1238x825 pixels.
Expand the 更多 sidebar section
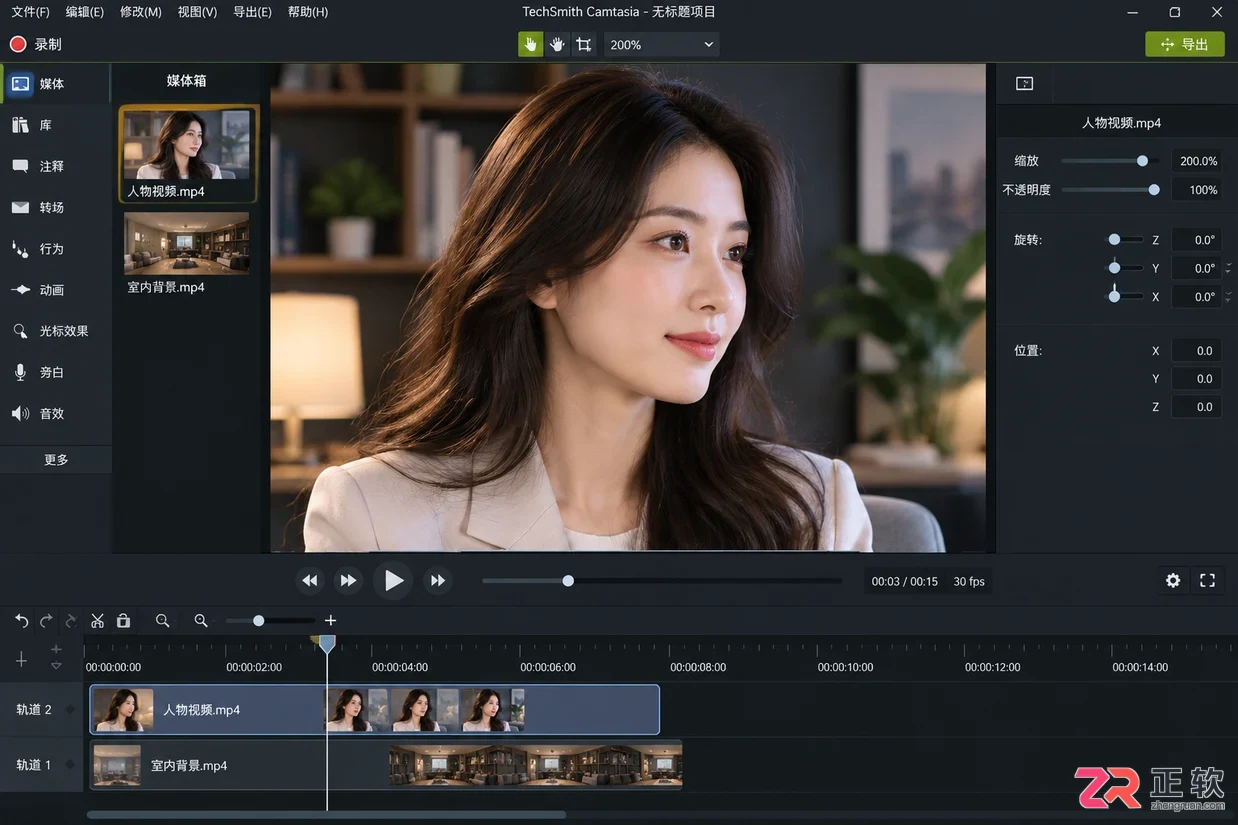pyautogui.click(x=56, y=460)
